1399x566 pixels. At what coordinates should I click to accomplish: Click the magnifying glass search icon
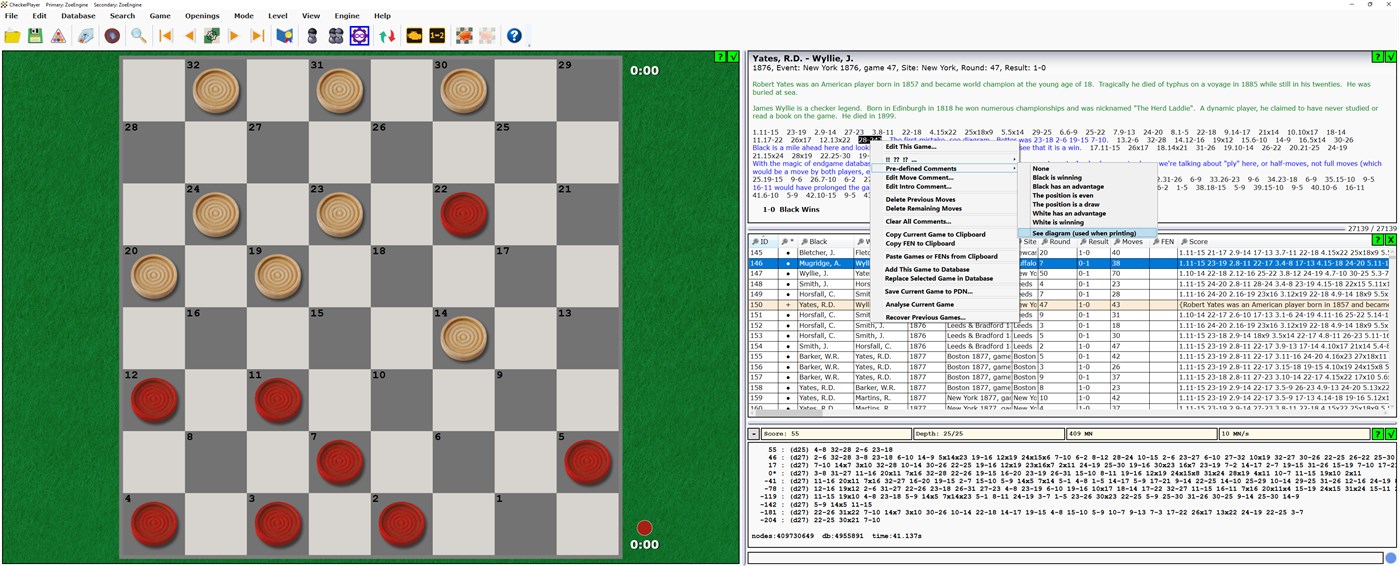pyautogui.click(x=139, y=36)
